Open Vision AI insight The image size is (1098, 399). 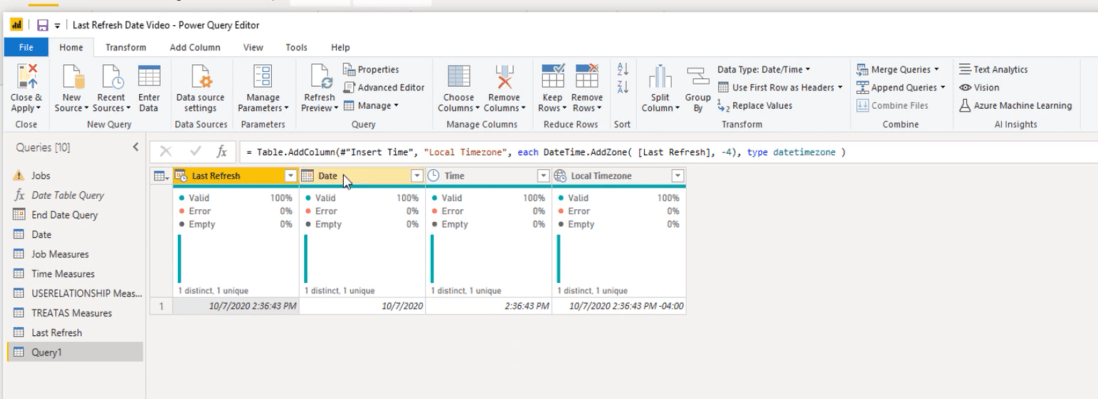point(979,88)
